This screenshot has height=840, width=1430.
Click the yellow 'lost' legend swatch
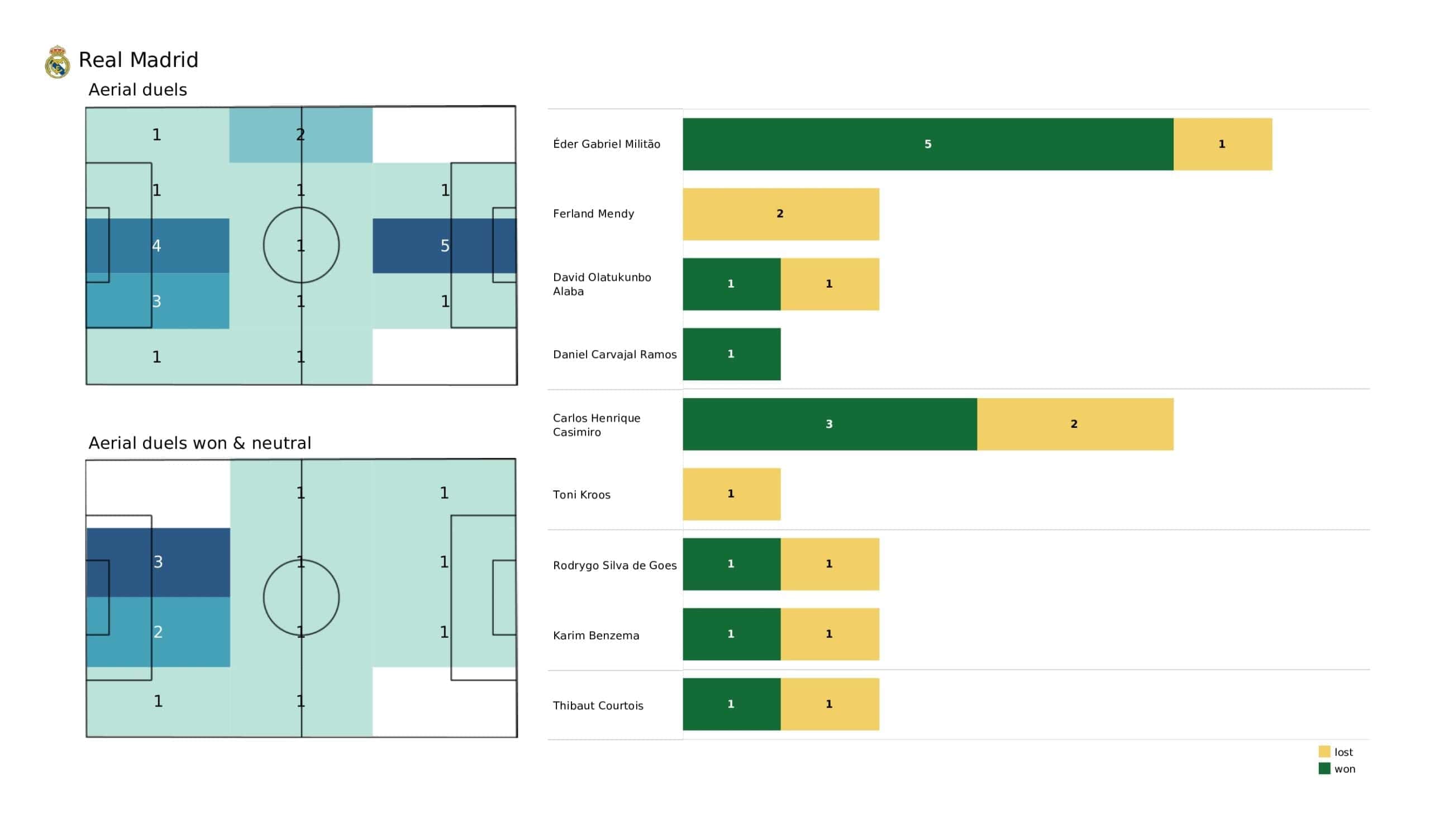[1324, 751]
